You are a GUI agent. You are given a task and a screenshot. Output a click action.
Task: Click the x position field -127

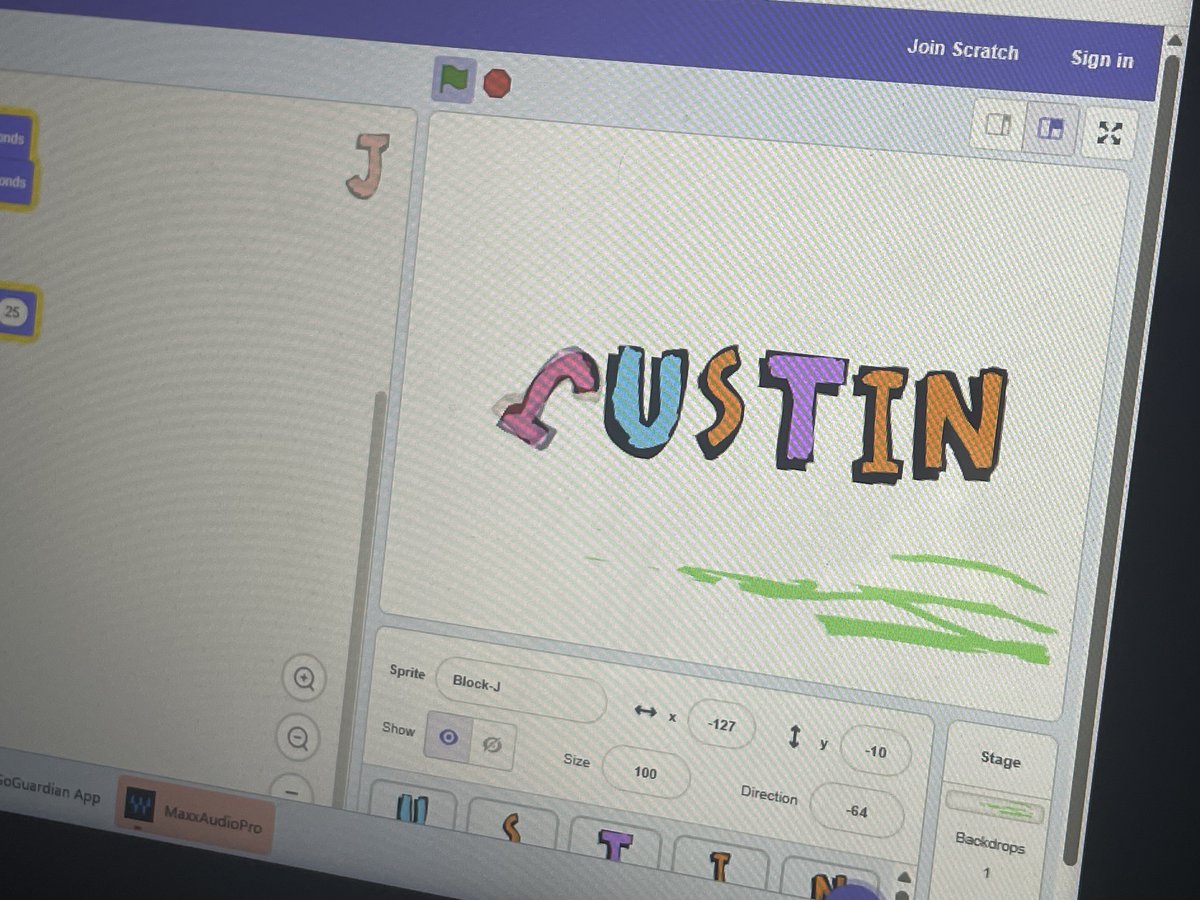[x=721, y=724]
